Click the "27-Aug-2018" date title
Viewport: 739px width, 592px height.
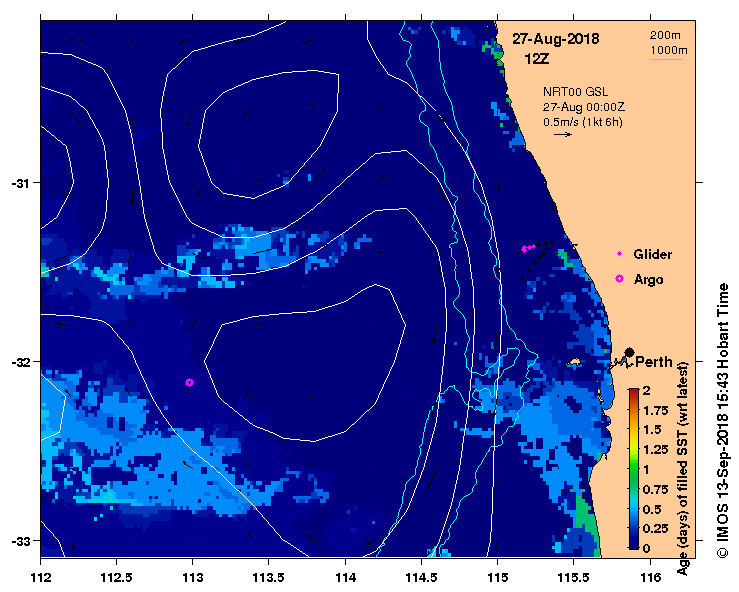coord(556,39)
